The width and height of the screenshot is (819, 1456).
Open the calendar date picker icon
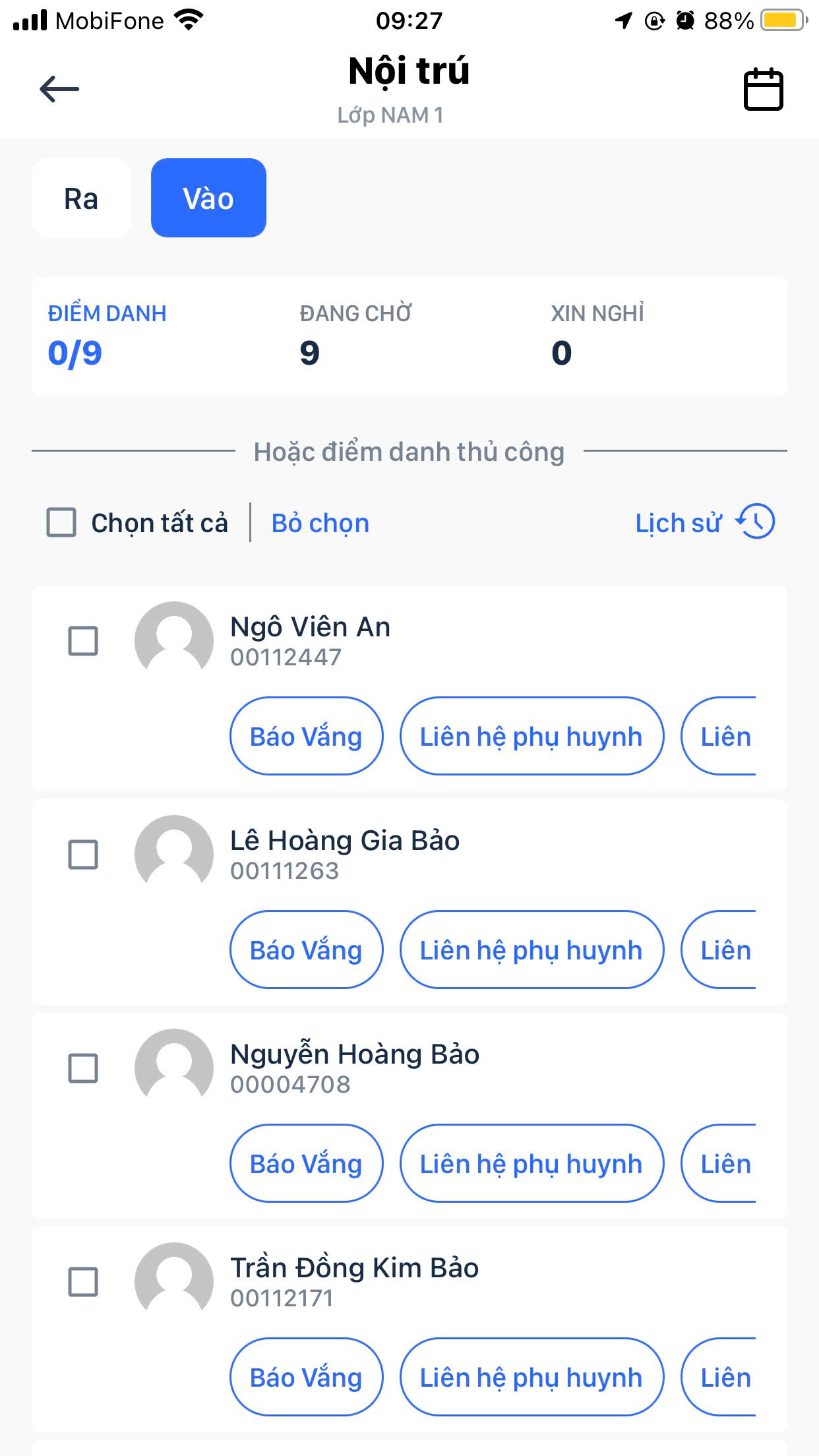pyautogui.click(x=764, y=89)
